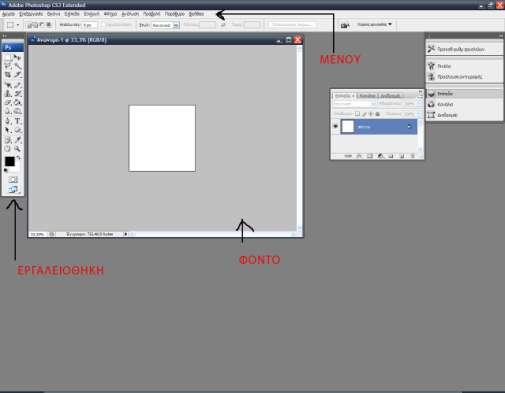Choose Intersect with Selection mode

(x=49, y=25)
